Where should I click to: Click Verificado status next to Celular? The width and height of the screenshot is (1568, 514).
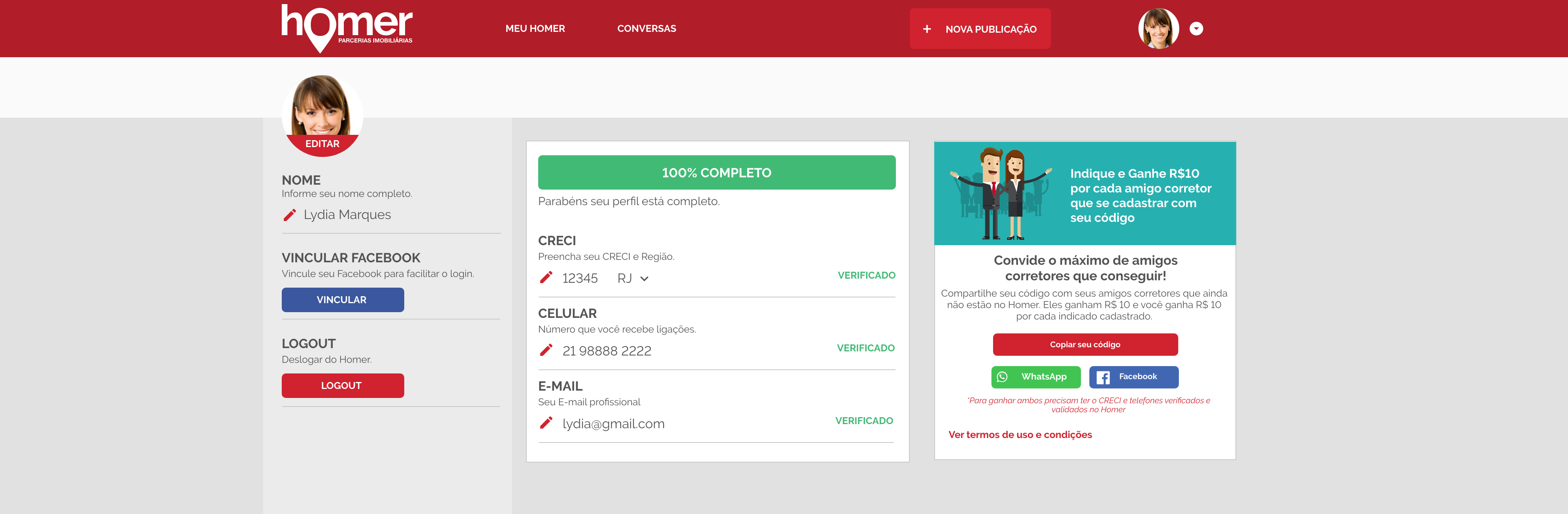coord(866,348)
